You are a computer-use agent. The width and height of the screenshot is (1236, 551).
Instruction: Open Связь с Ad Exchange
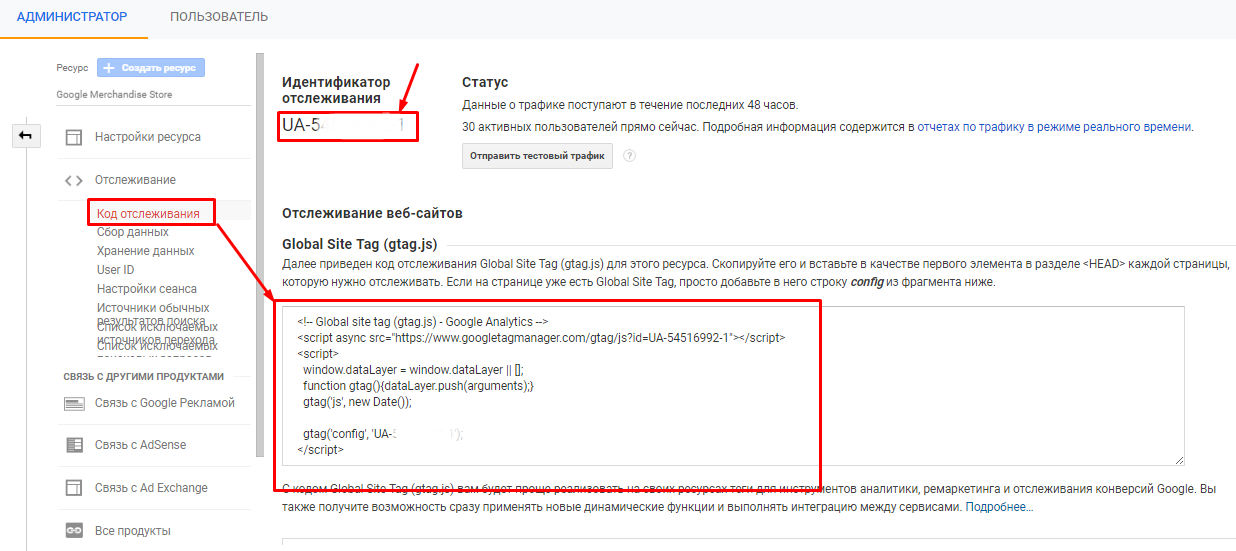151,488
